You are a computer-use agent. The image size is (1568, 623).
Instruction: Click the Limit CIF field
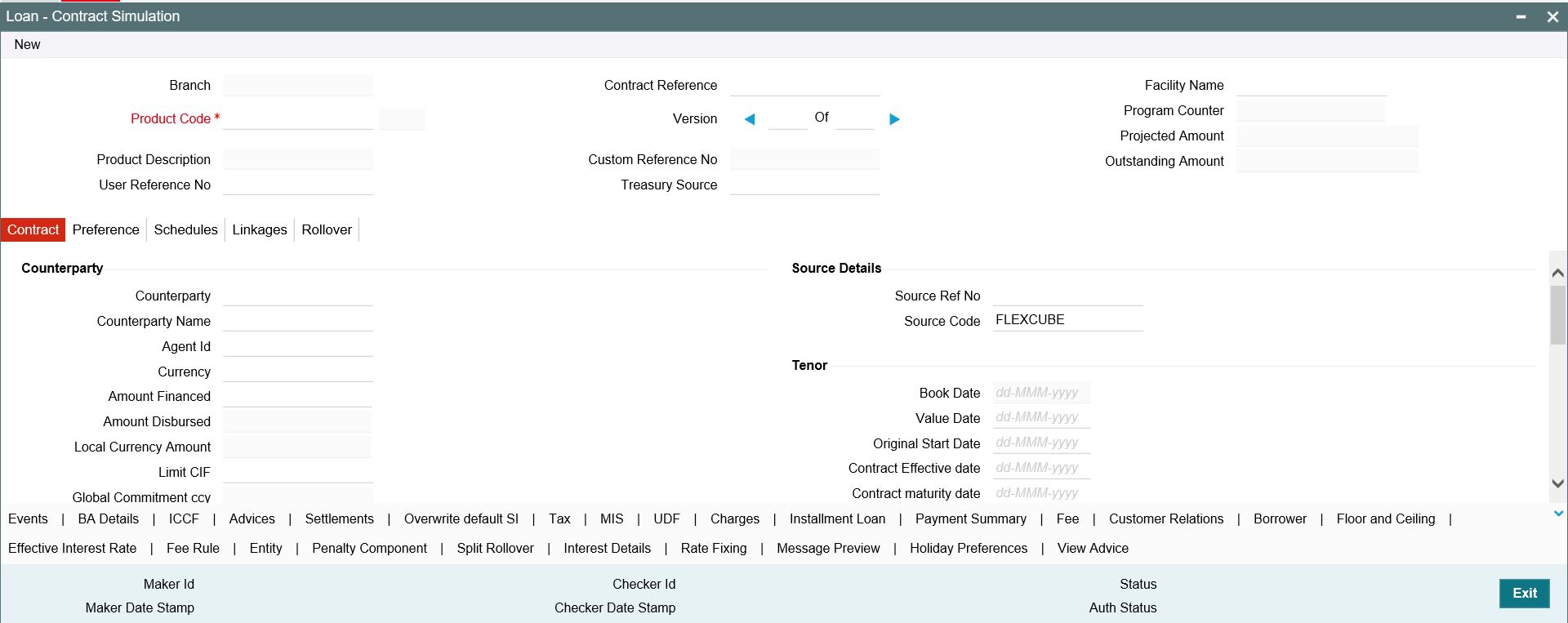pyautogui.click(x=298, y=472)
